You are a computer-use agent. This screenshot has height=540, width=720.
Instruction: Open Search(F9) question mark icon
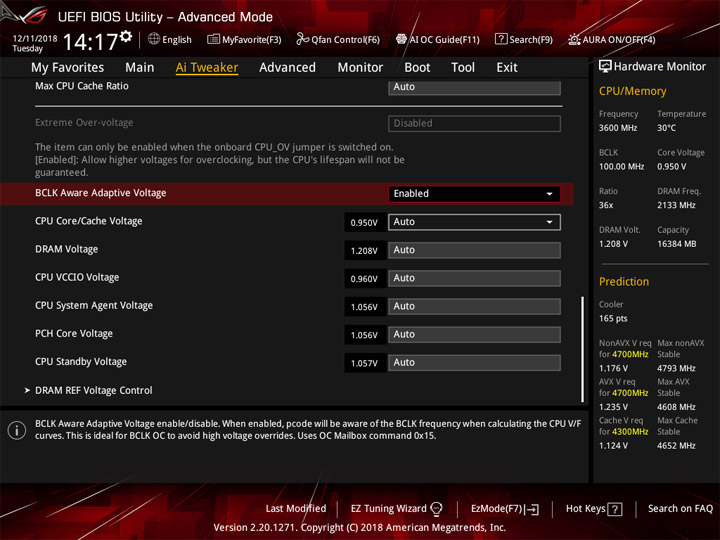click(x=501, y=39)
